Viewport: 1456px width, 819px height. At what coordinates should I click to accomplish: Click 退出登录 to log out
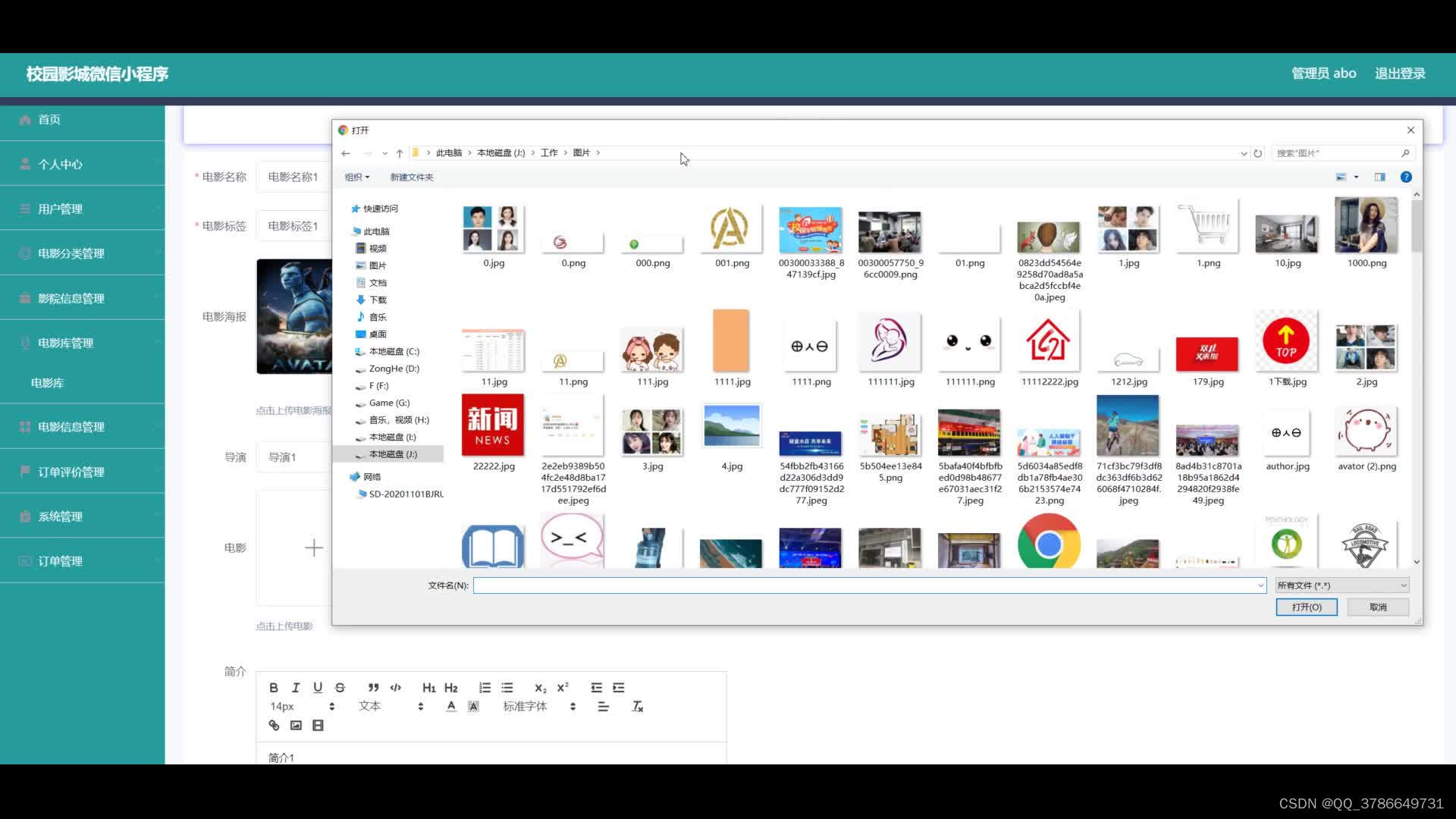pos(1400,74)
